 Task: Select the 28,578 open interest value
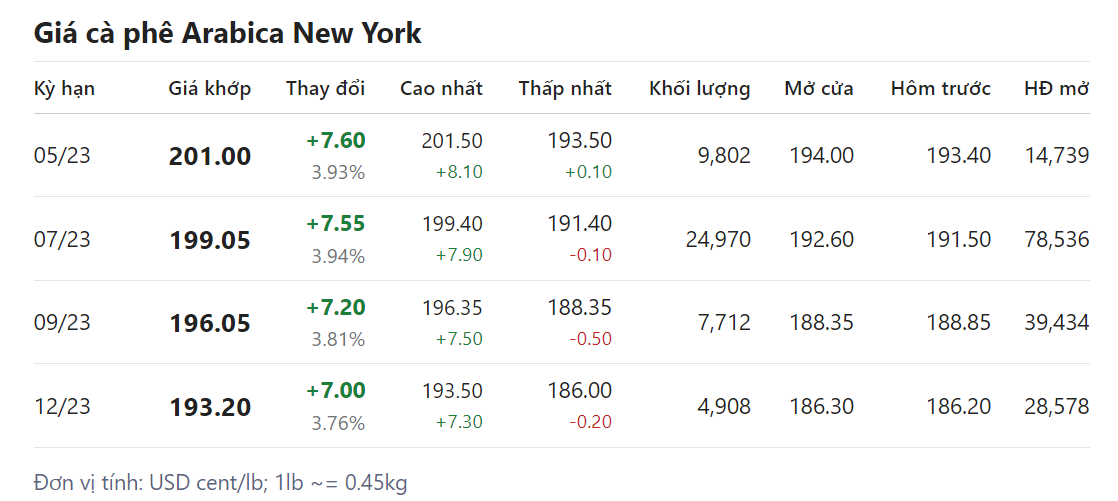click(1056, 407)
